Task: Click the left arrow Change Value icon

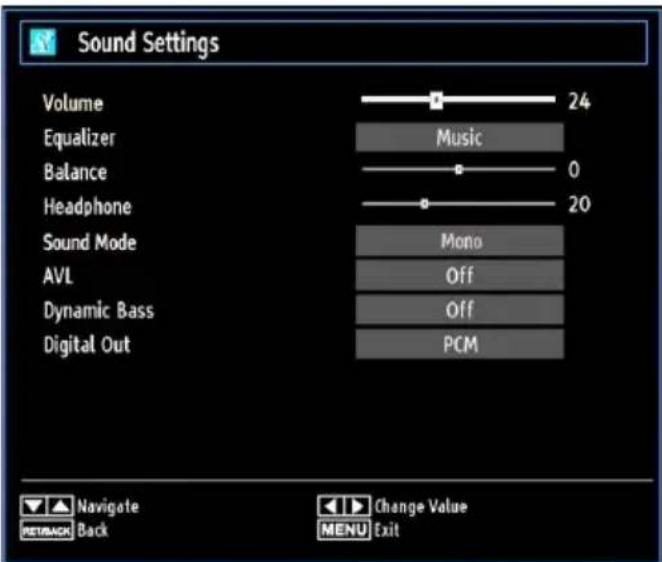Action: click(x=331, y=506)
